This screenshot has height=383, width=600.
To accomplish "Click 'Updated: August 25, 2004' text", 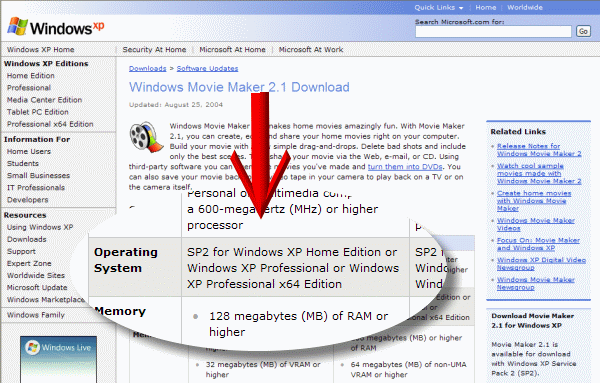I will [176, 104].
